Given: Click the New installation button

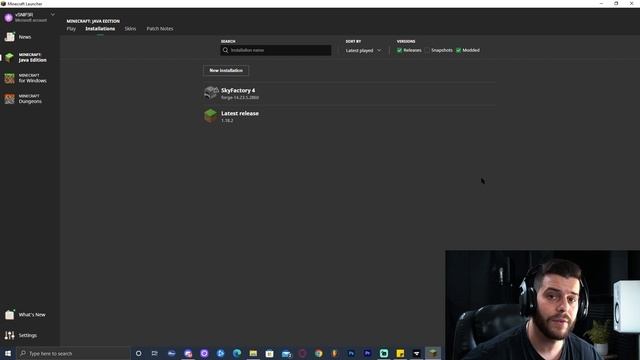Looking at the screenshot, I should 226,70.
